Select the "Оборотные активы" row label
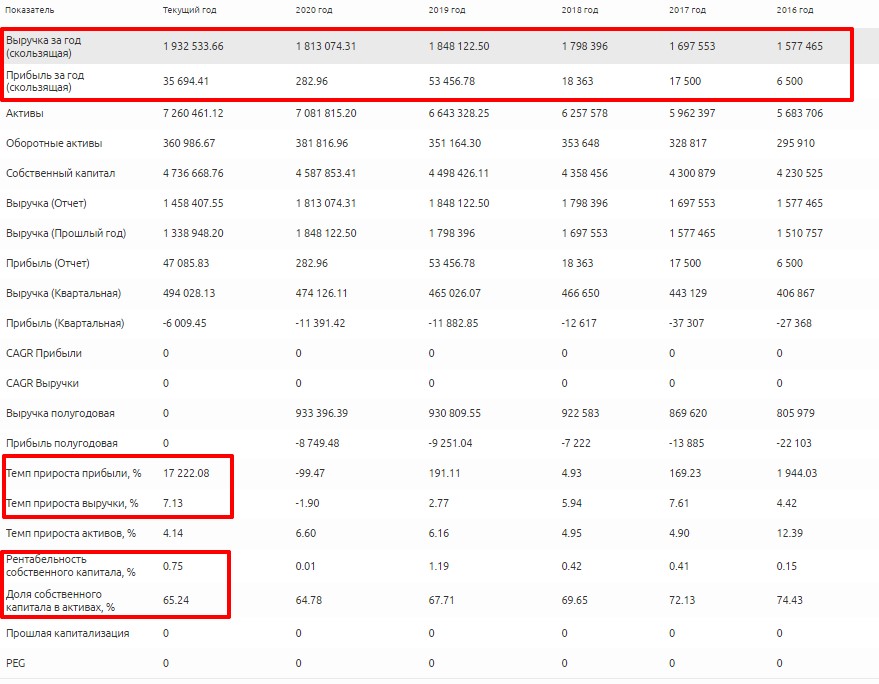879x684 pixels. coord(54,143)
